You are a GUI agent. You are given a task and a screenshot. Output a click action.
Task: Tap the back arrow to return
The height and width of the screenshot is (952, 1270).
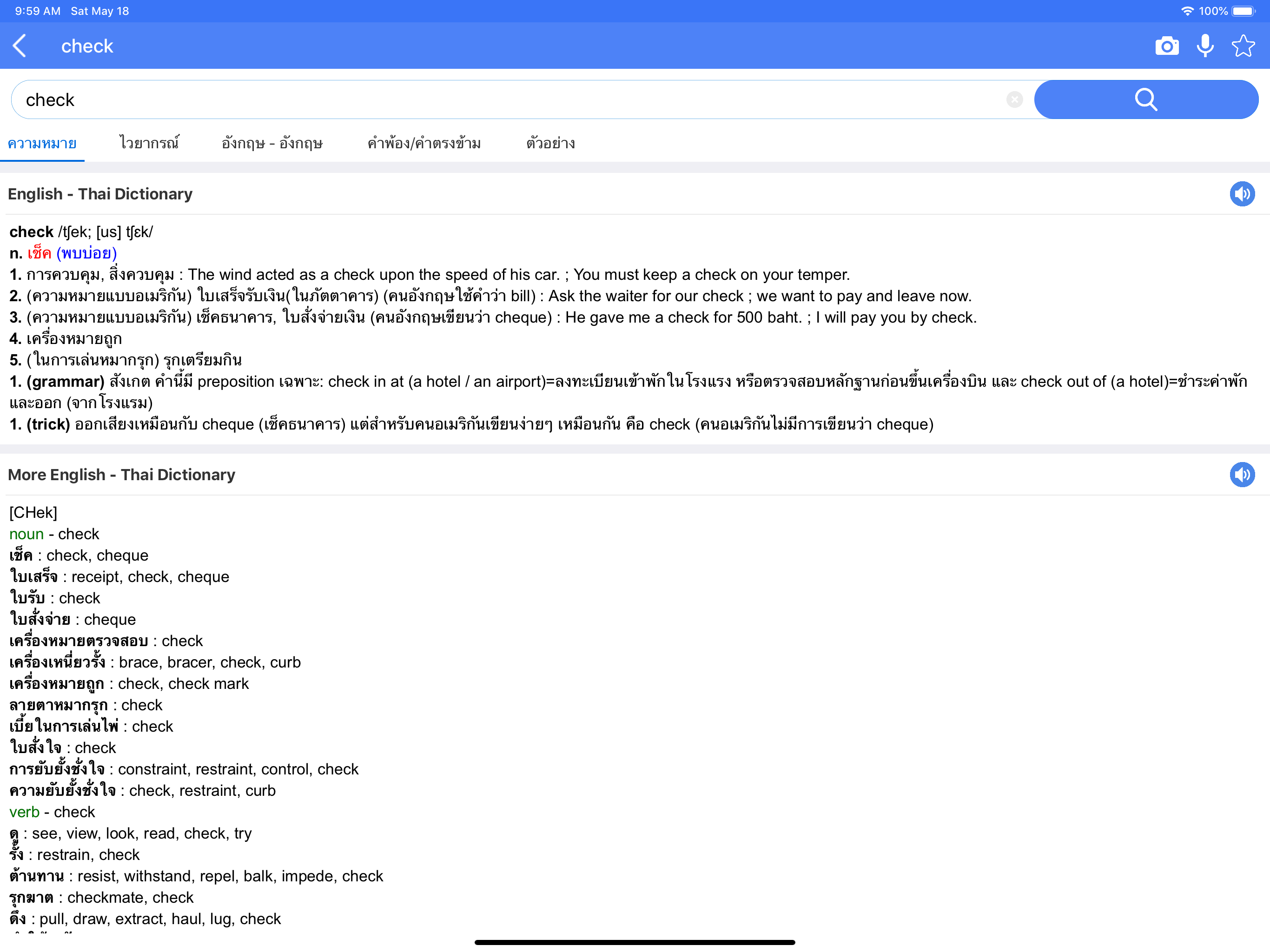click(20, 46)
